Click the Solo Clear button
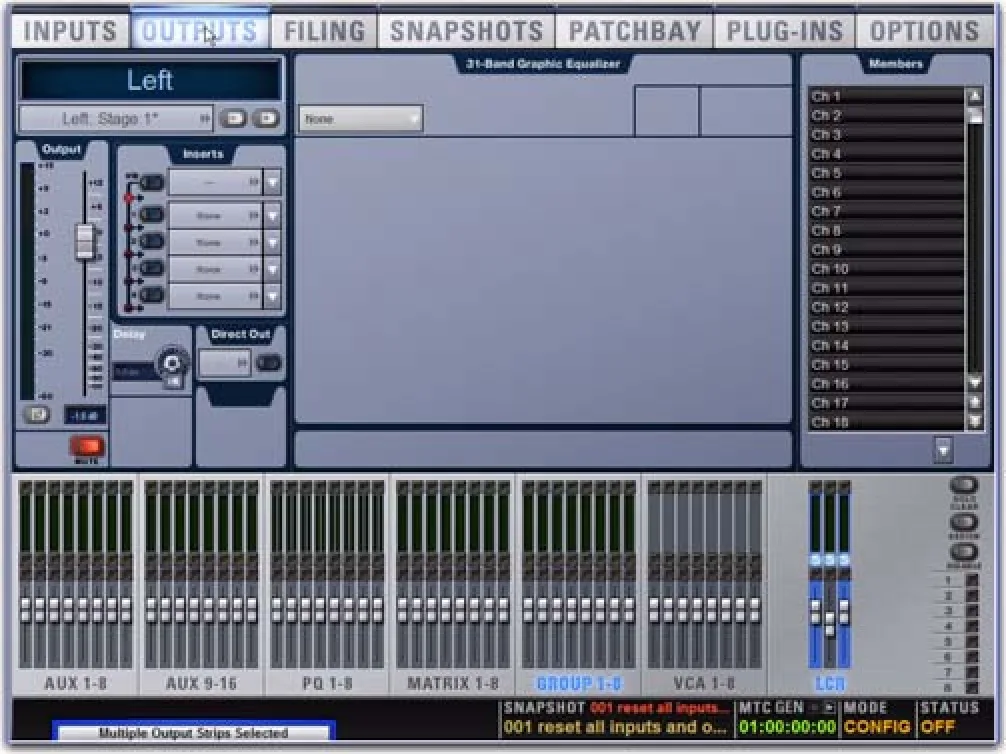Viewport: 1006px width, 754px height. (963, 486)
